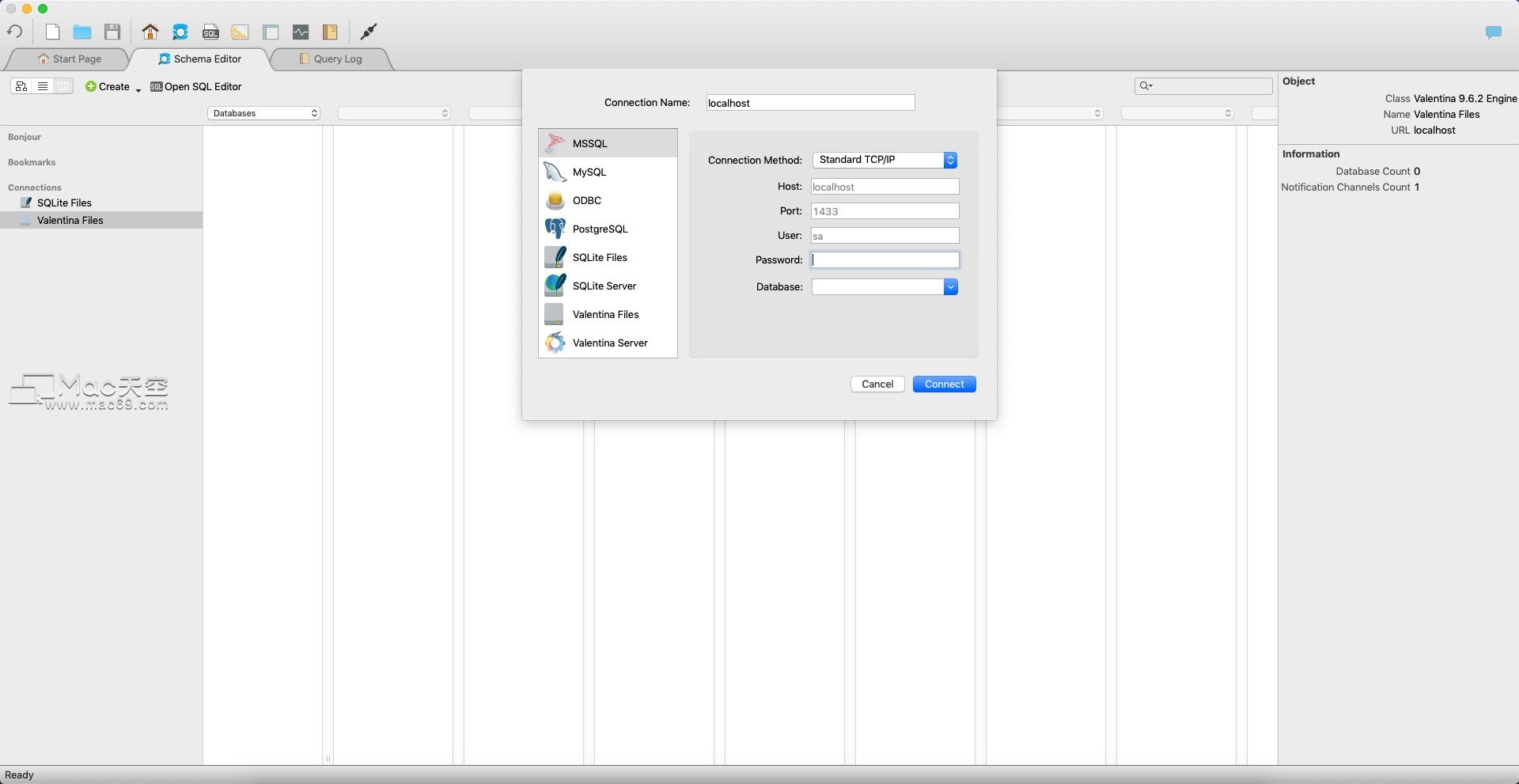This screenshot has height=784, width=1519.
Task: Open the activity monitor pulse toolbar icon
Action: click(x=301, y=32)
